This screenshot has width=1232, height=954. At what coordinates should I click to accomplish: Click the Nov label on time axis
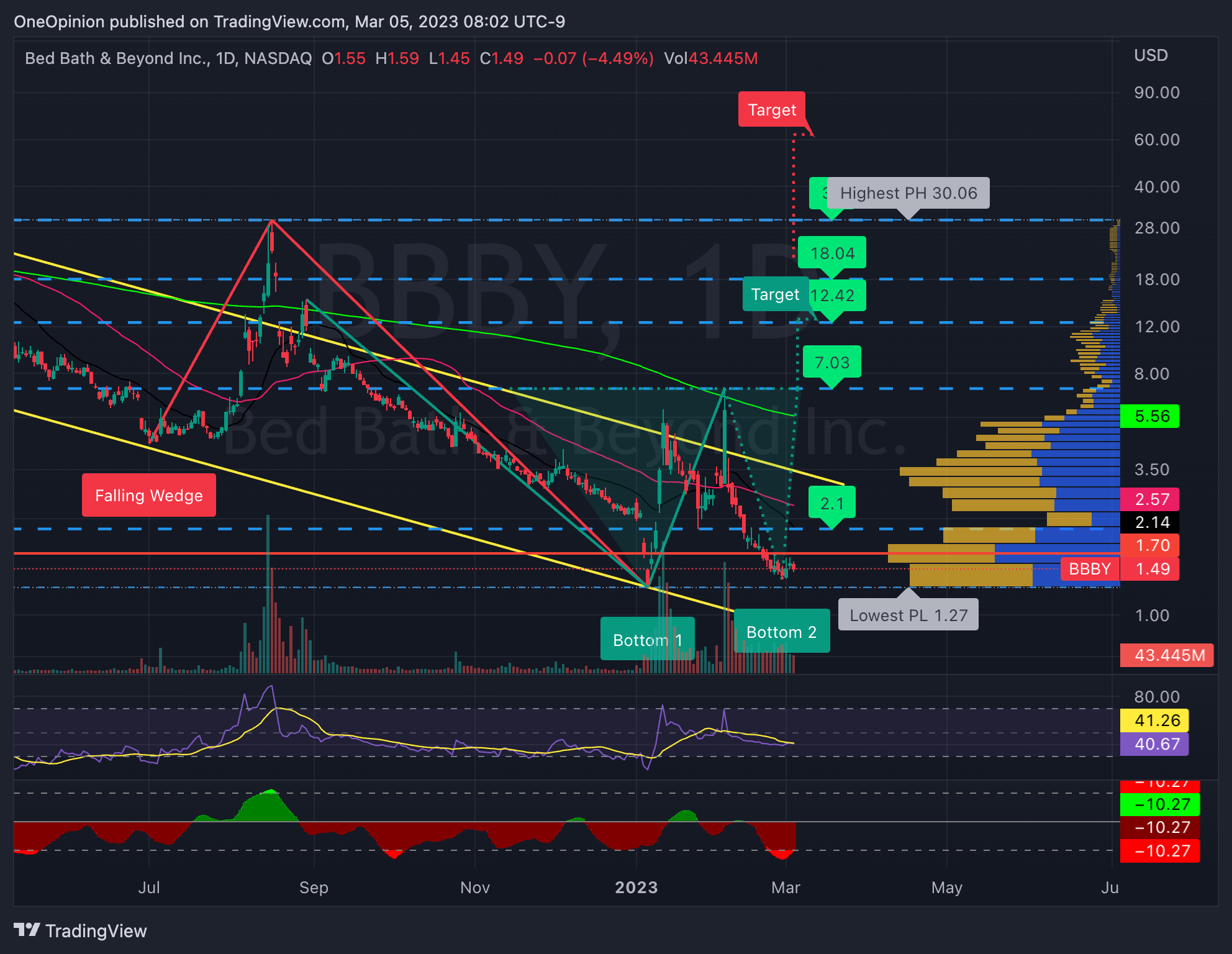475,887
